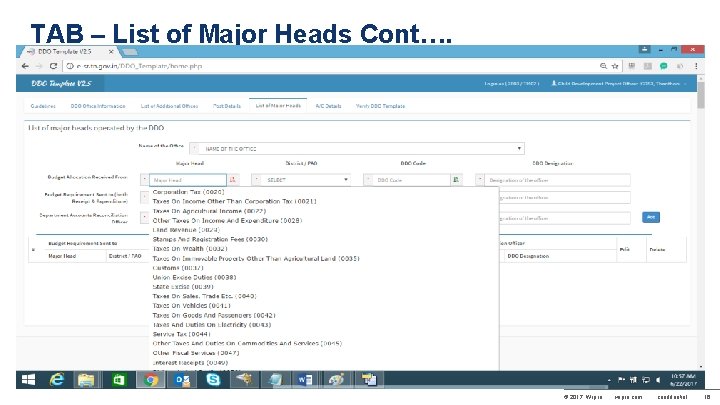Click green icon beside DDO Code field

click(456, 180)
